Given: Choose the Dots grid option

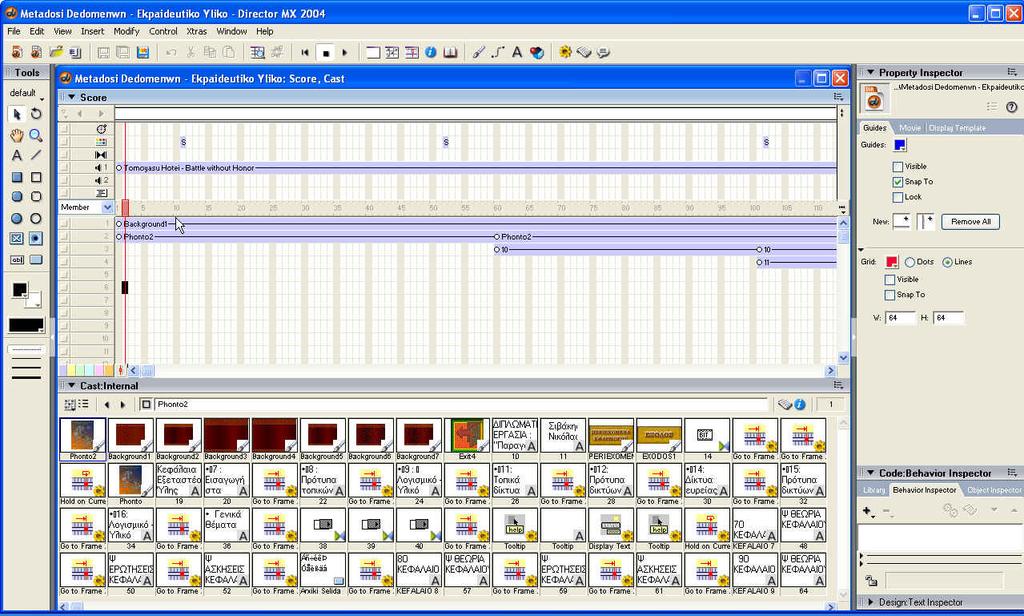Looking at the screenshot, I should tap(910, 262).
